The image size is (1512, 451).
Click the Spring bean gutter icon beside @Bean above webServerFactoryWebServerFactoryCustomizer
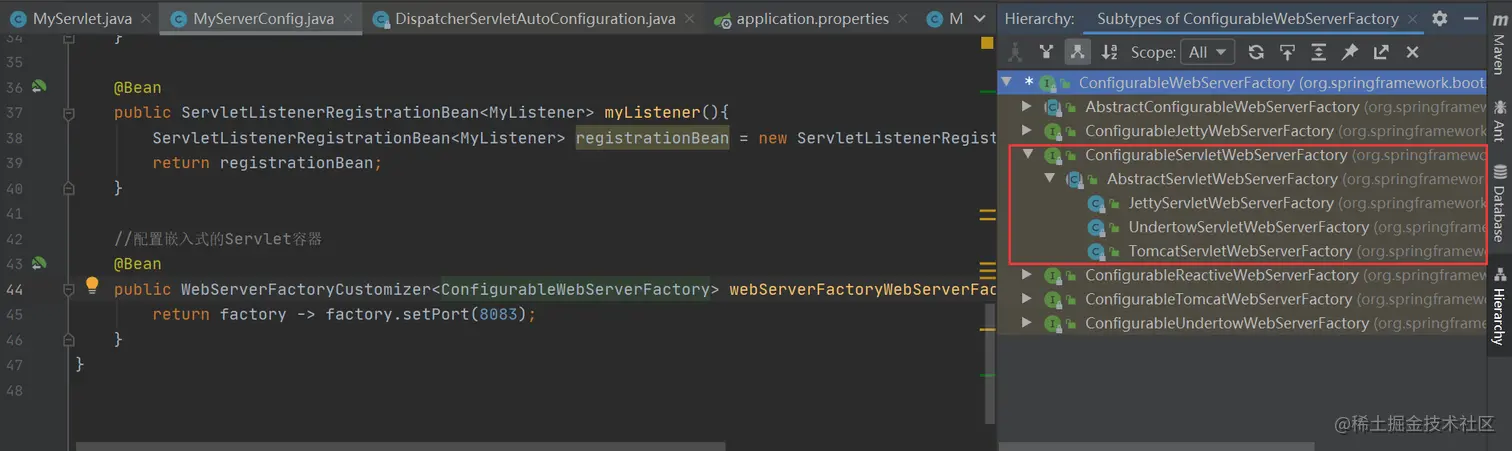[39, 263]
